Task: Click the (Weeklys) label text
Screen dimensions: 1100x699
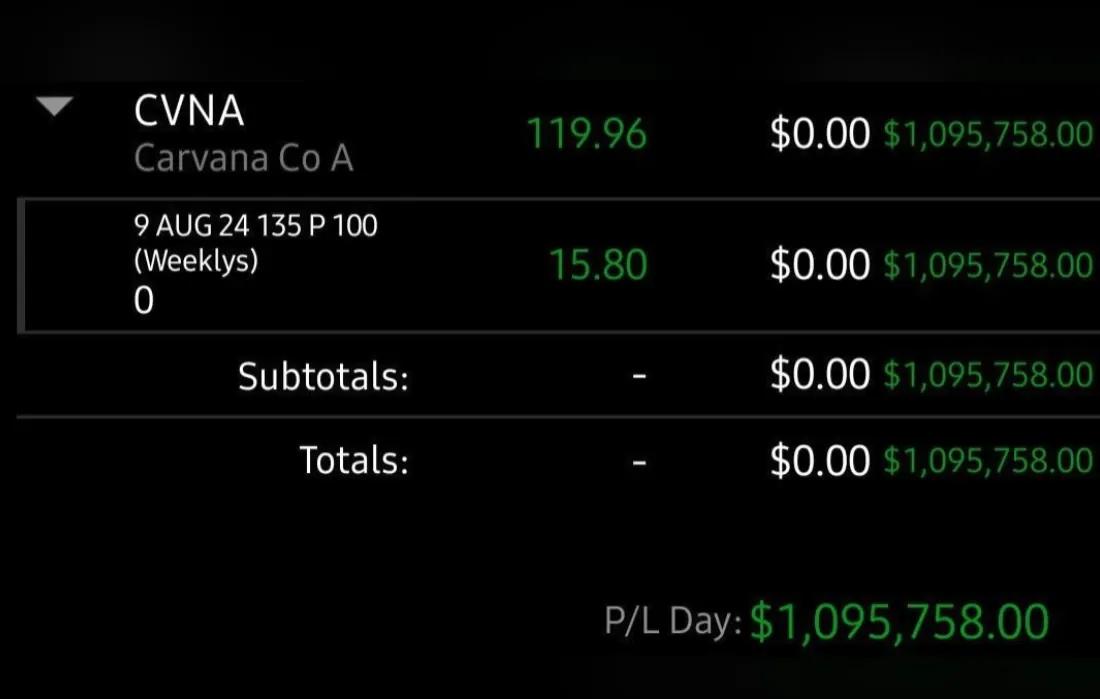Action: coord(196,261)
